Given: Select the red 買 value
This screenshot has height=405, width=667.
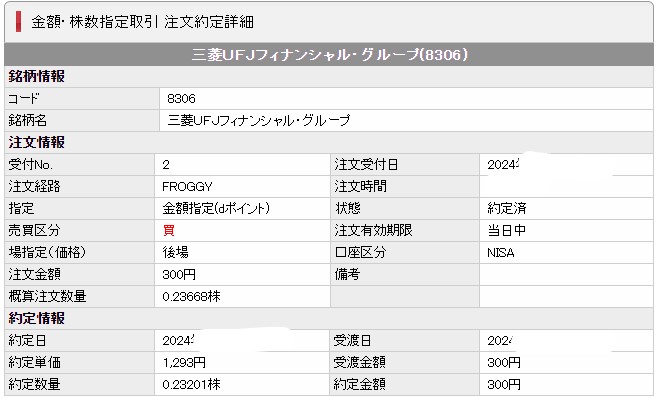Looking at the screenshot, I should point(169,231).
